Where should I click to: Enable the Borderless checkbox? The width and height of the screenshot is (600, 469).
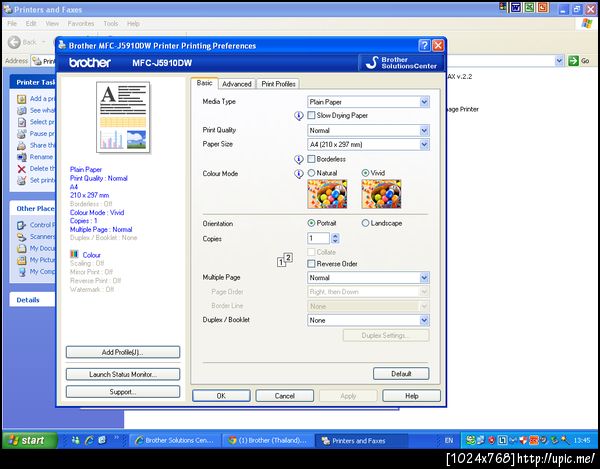(x=311, y=159)
